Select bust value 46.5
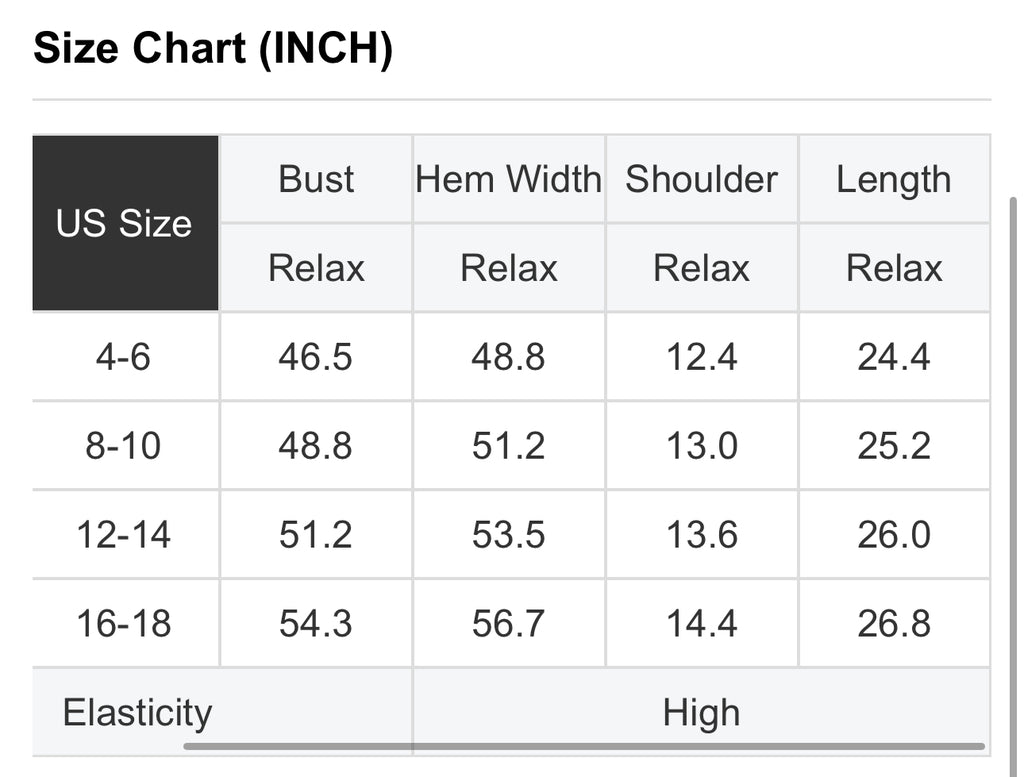 click(316, 357)
